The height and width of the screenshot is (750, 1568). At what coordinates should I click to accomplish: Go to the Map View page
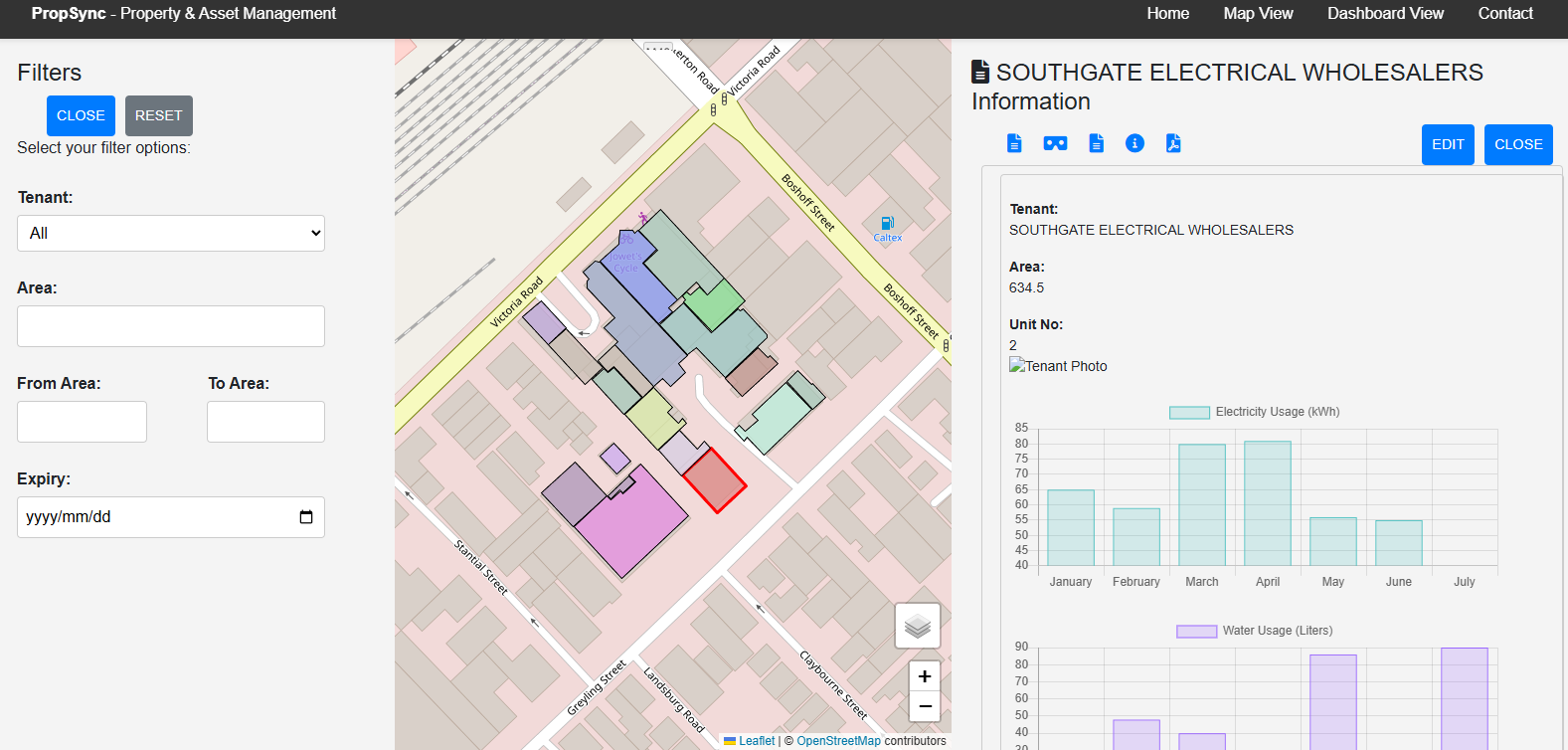click(x=1258, y=14)
